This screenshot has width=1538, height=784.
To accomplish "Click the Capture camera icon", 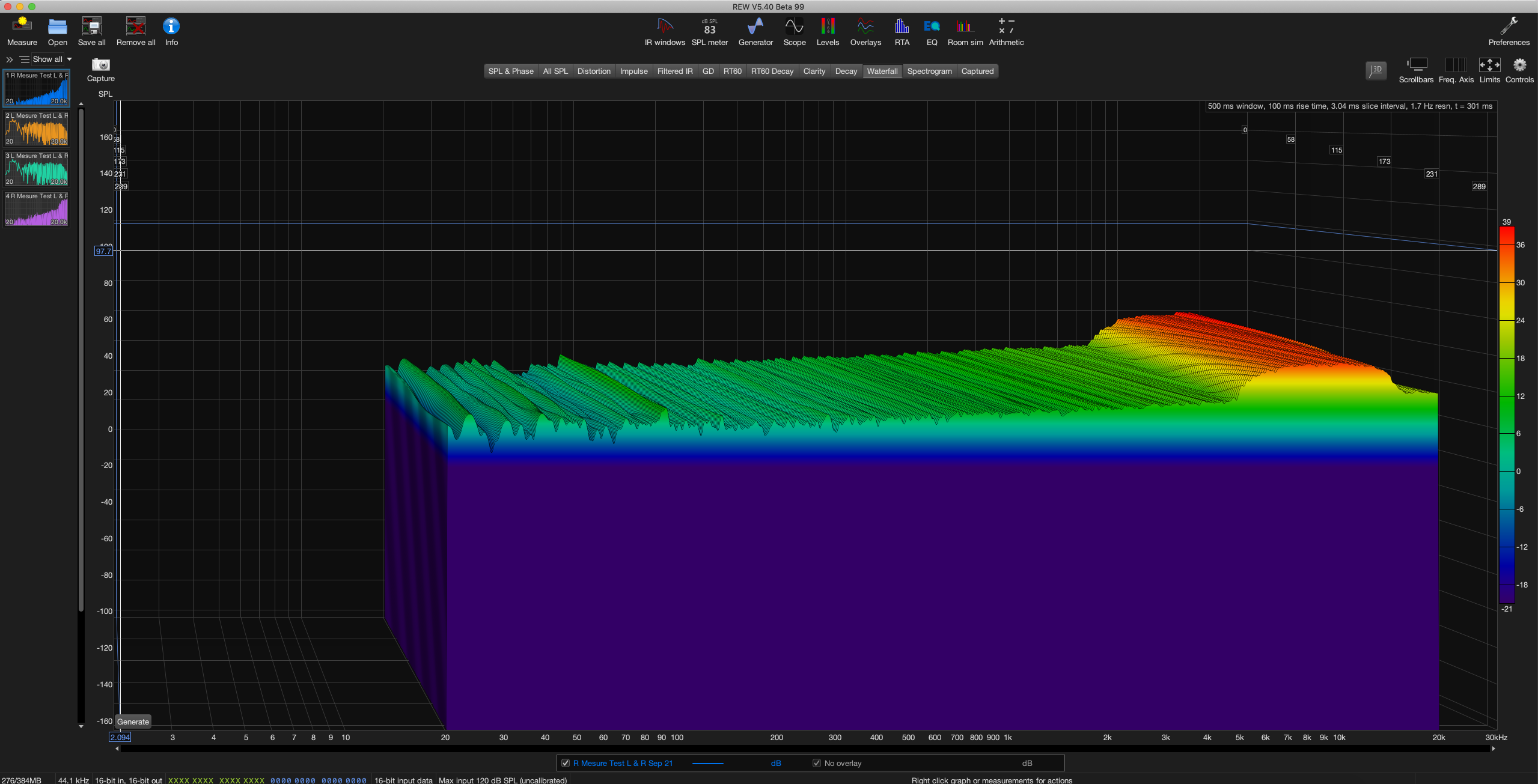I will [100, 65].
